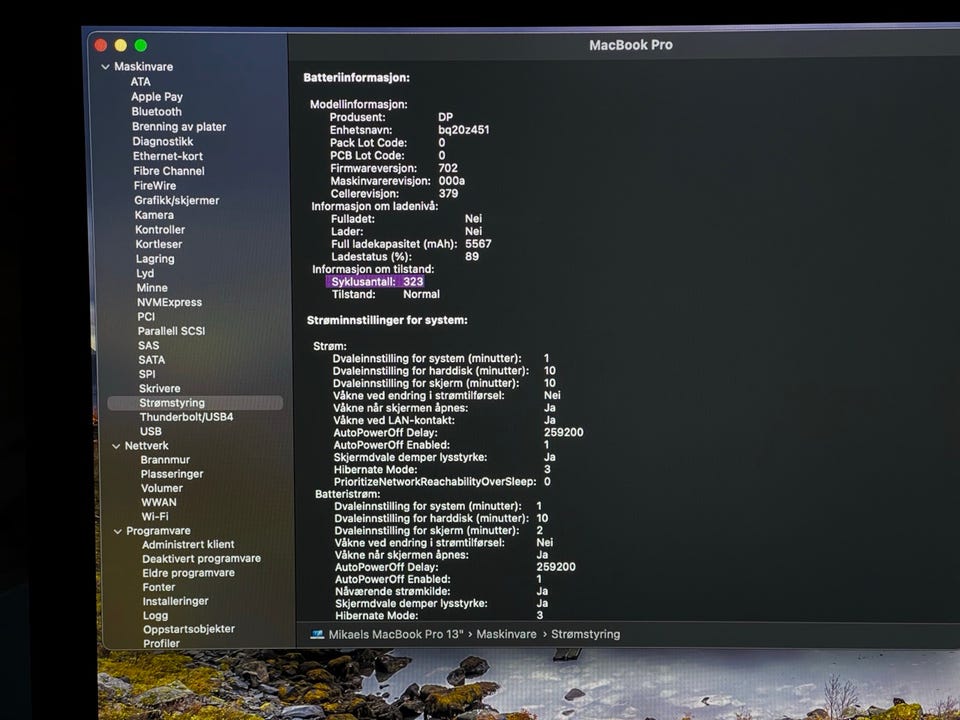Close the window with the red button
The height and width of the screenshot is (720, 960).
coord(101,45)
